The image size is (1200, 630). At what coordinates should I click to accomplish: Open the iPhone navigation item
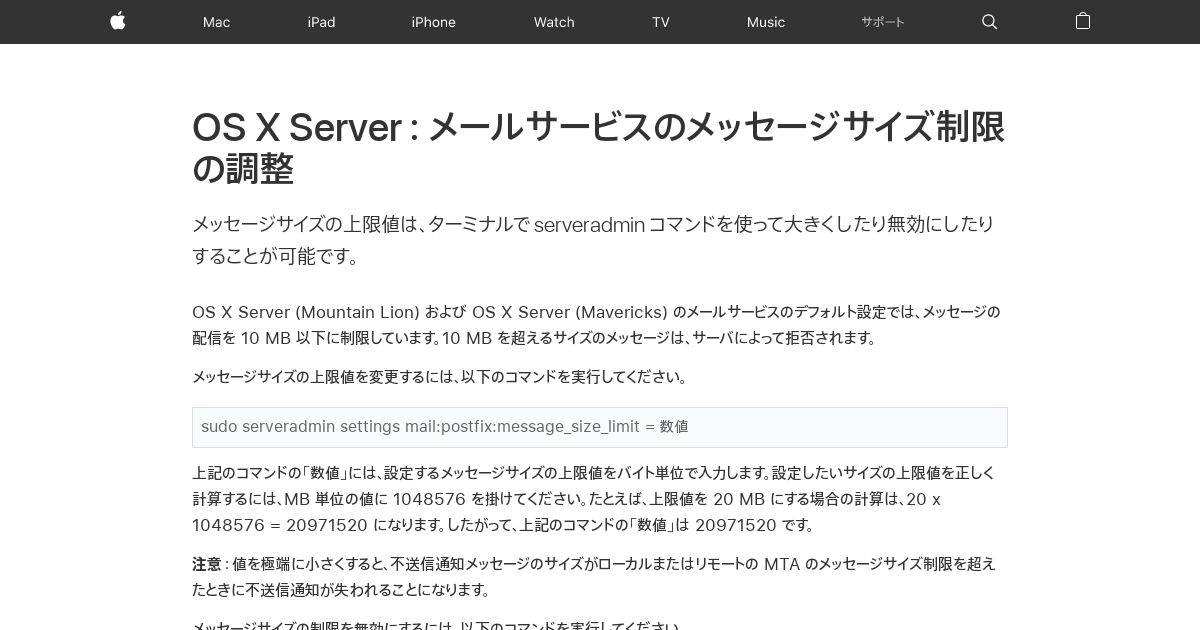point(433,22)
